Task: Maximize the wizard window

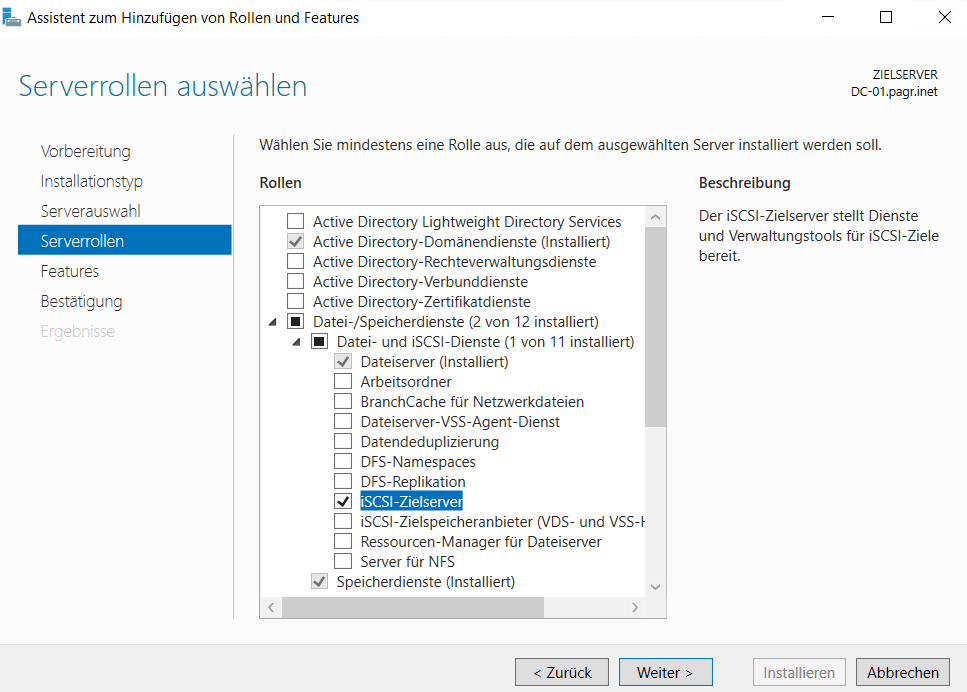Action: [x=886, y=17]
